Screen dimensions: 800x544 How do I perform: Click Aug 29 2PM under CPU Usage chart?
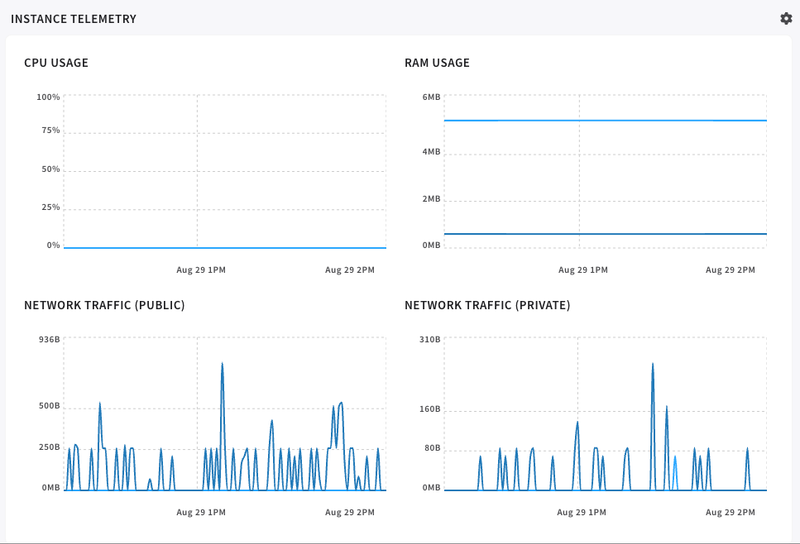349,270
